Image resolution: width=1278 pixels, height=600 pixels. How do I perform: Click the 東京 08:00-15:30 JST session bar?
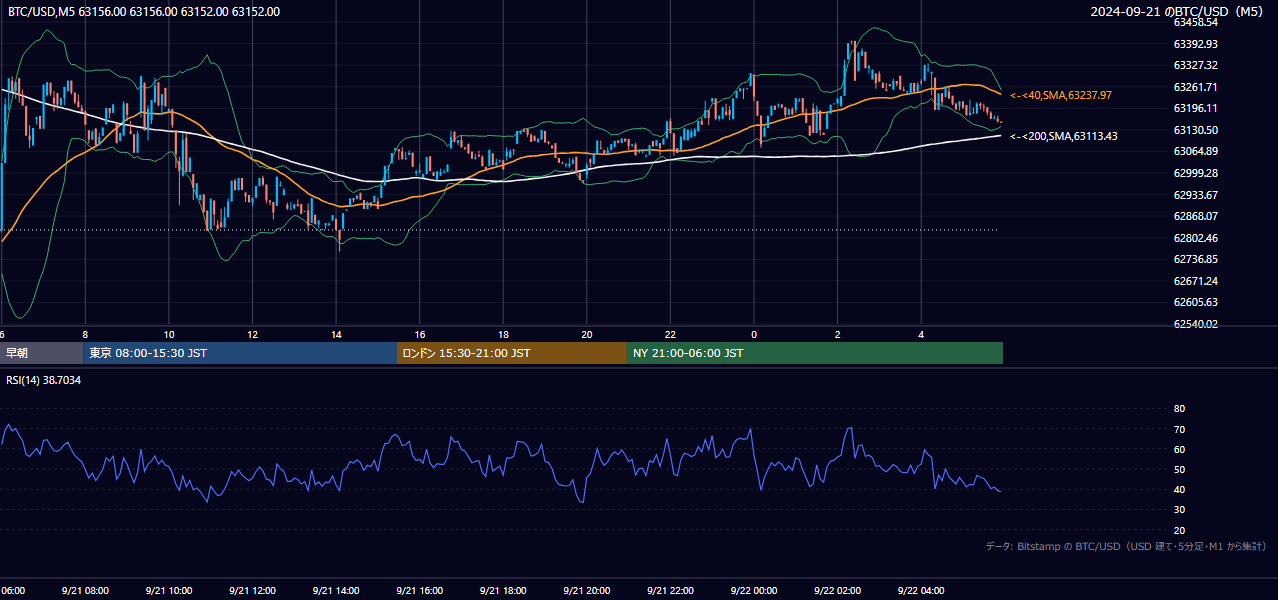(x=240, y=353)
